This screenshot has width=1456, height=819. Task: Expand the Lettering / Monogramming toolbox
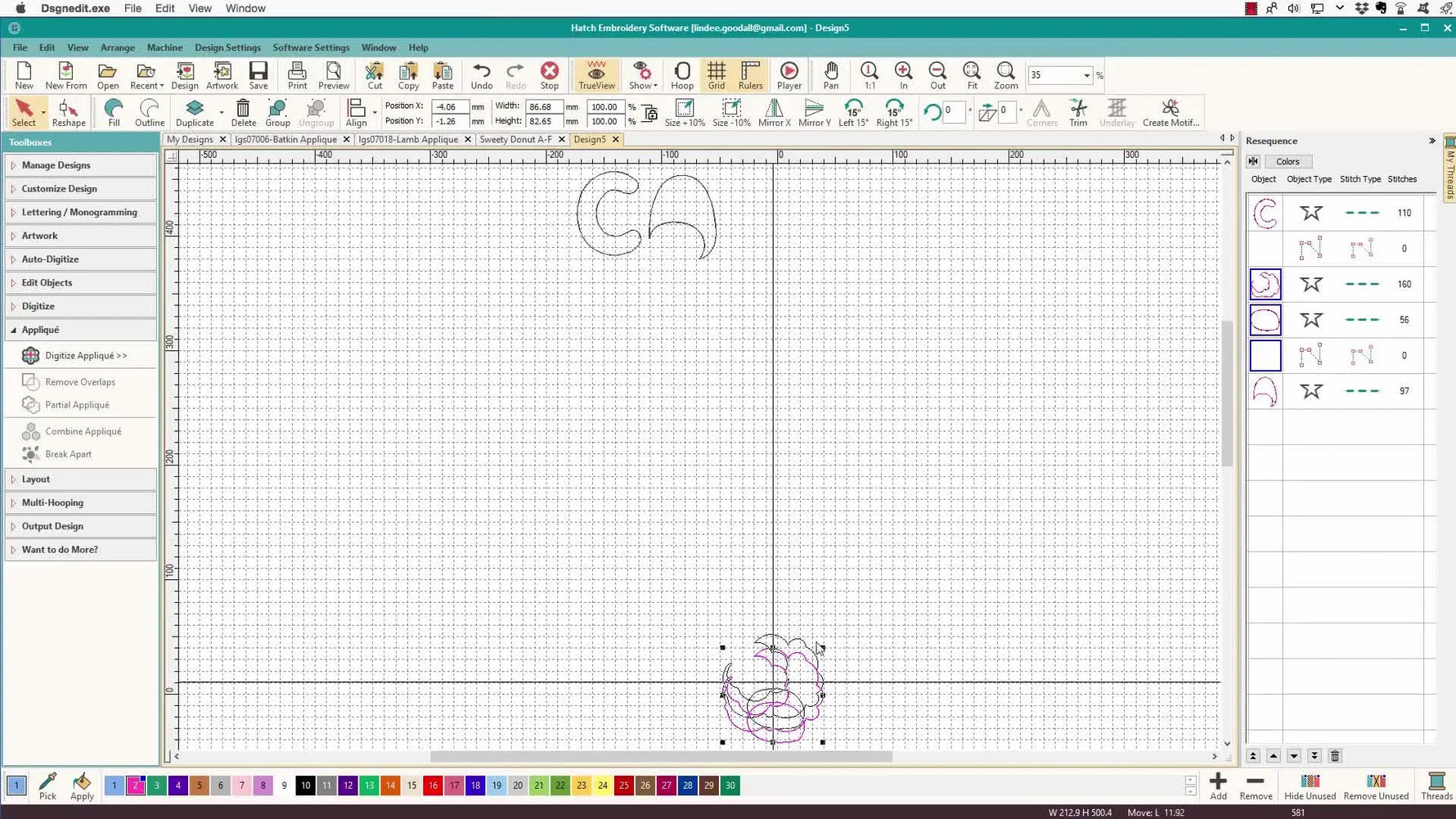click(79, 212)
